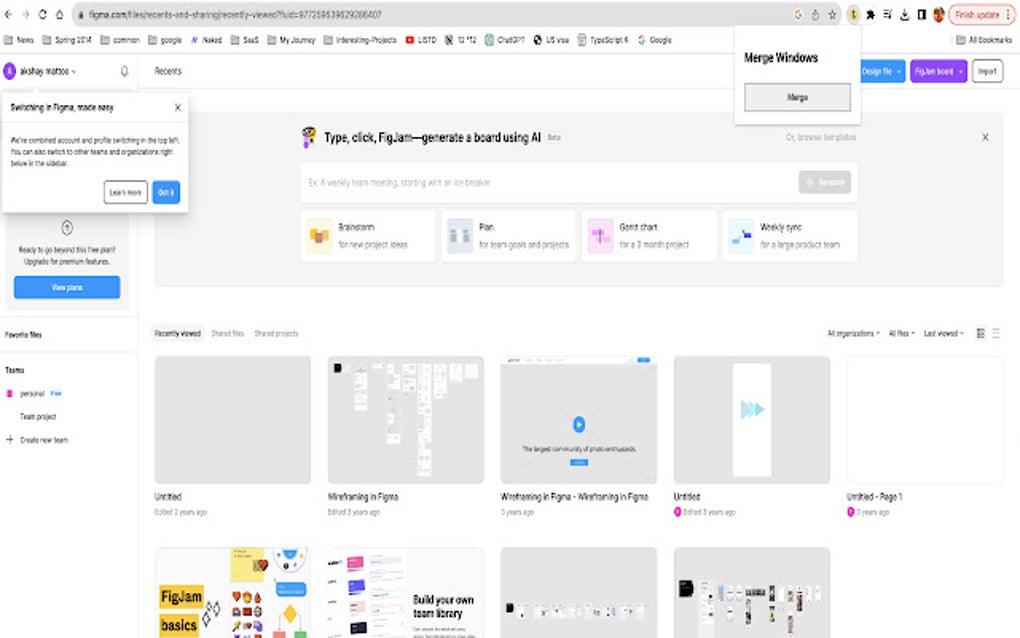Click the Merge button in popup

click(x=798, y=97)
